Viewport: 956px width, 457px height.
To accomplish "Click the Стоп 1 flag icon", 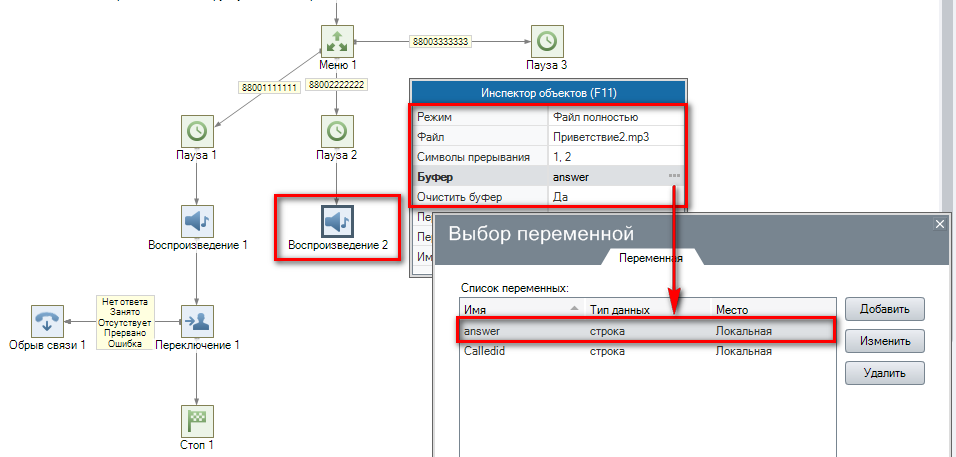I will point(197,420).
